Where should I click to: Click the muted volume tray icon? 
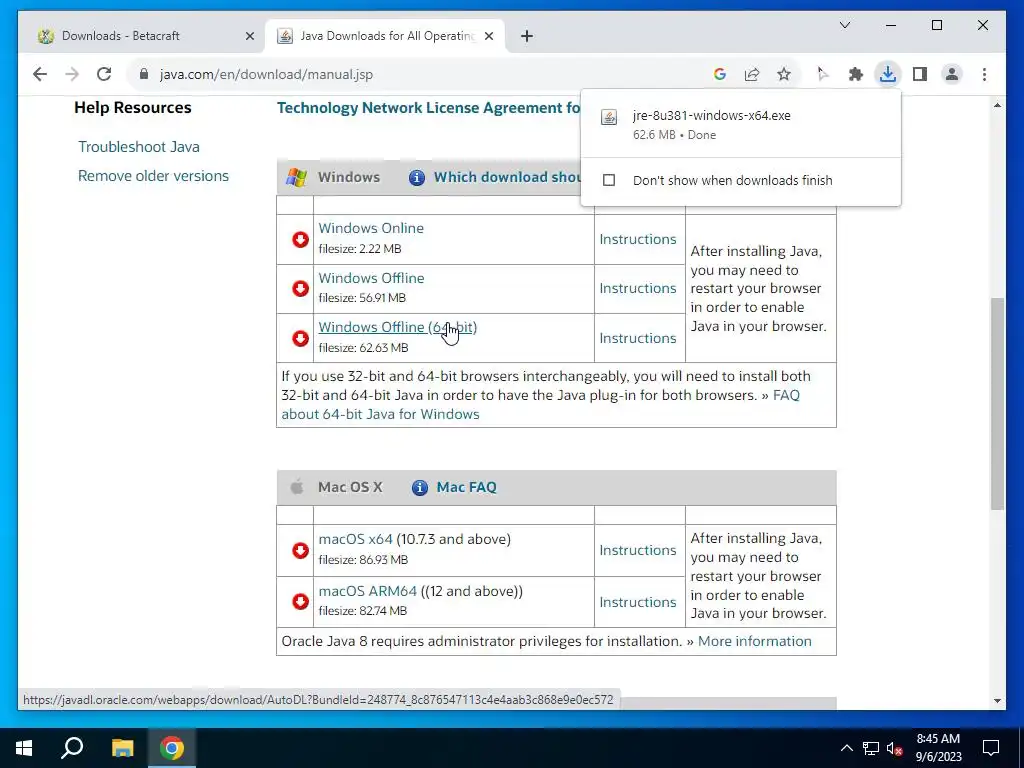[894, 748]
